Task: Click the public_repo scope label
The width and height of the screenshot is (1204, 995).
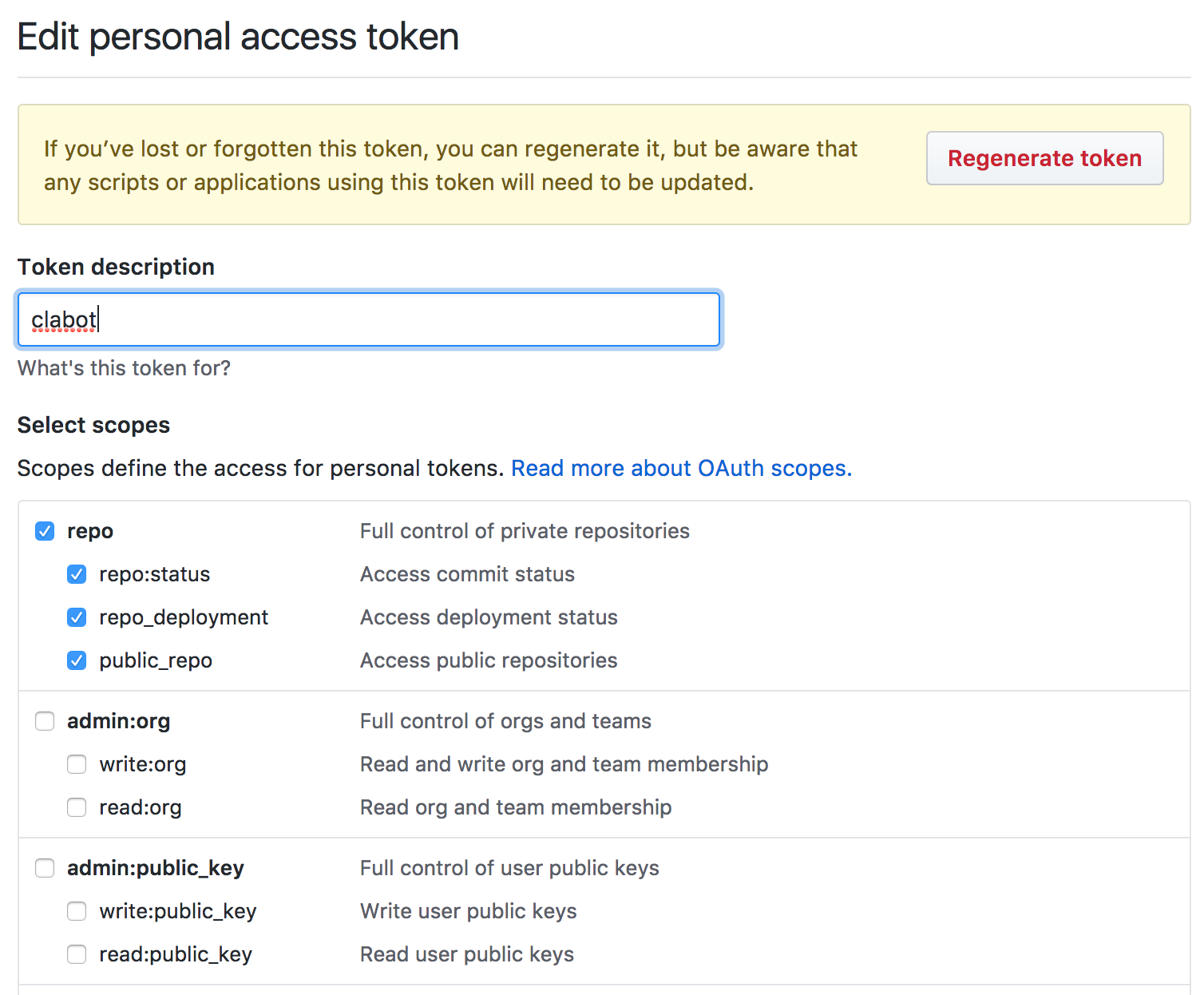Action: pos(156,660)
